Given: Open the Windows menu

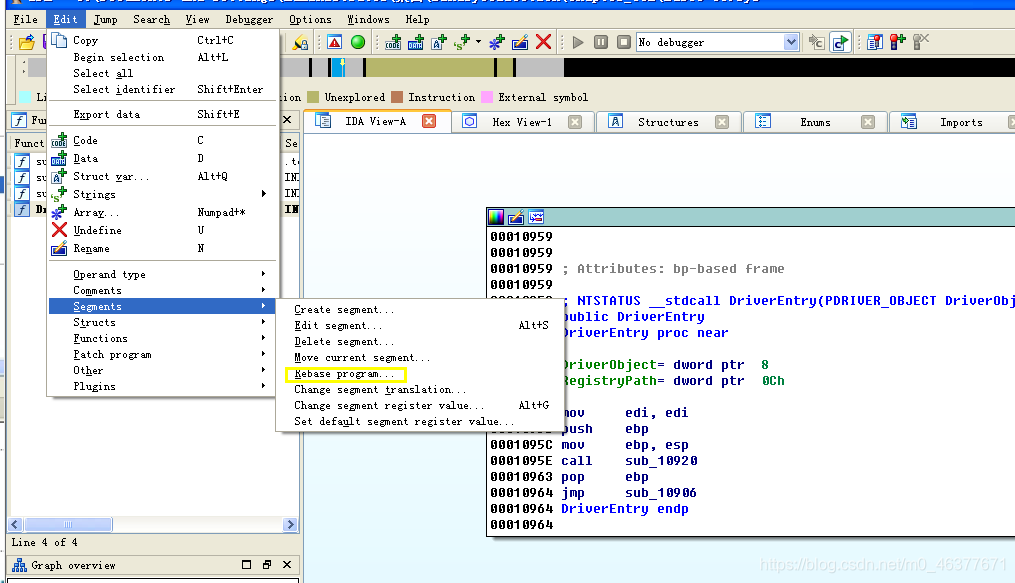Looking at the screenshot, I should pyautogui.click(x=368, y=19).
